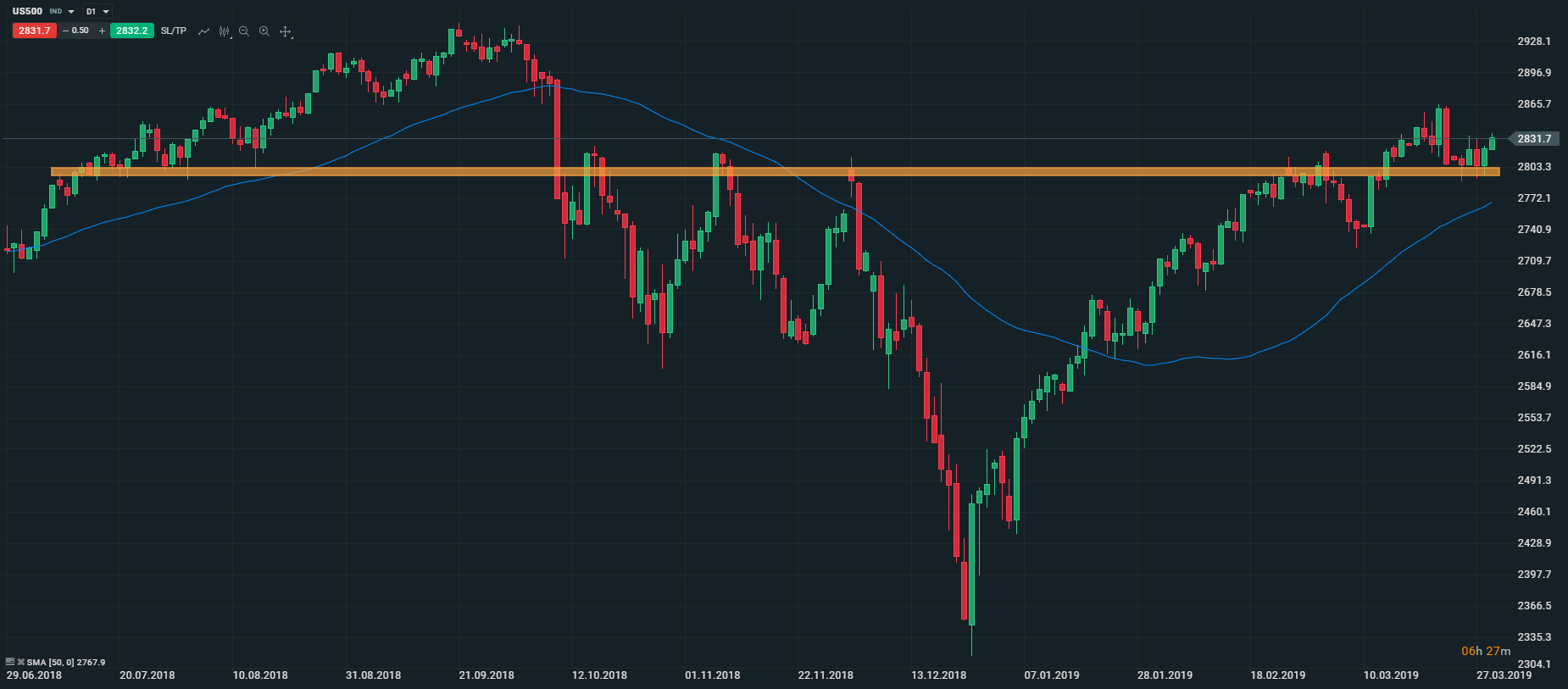Decrease trade volume with the minus stepper
This screenshot has height=689, width=1568.
[x=66, y=31]
